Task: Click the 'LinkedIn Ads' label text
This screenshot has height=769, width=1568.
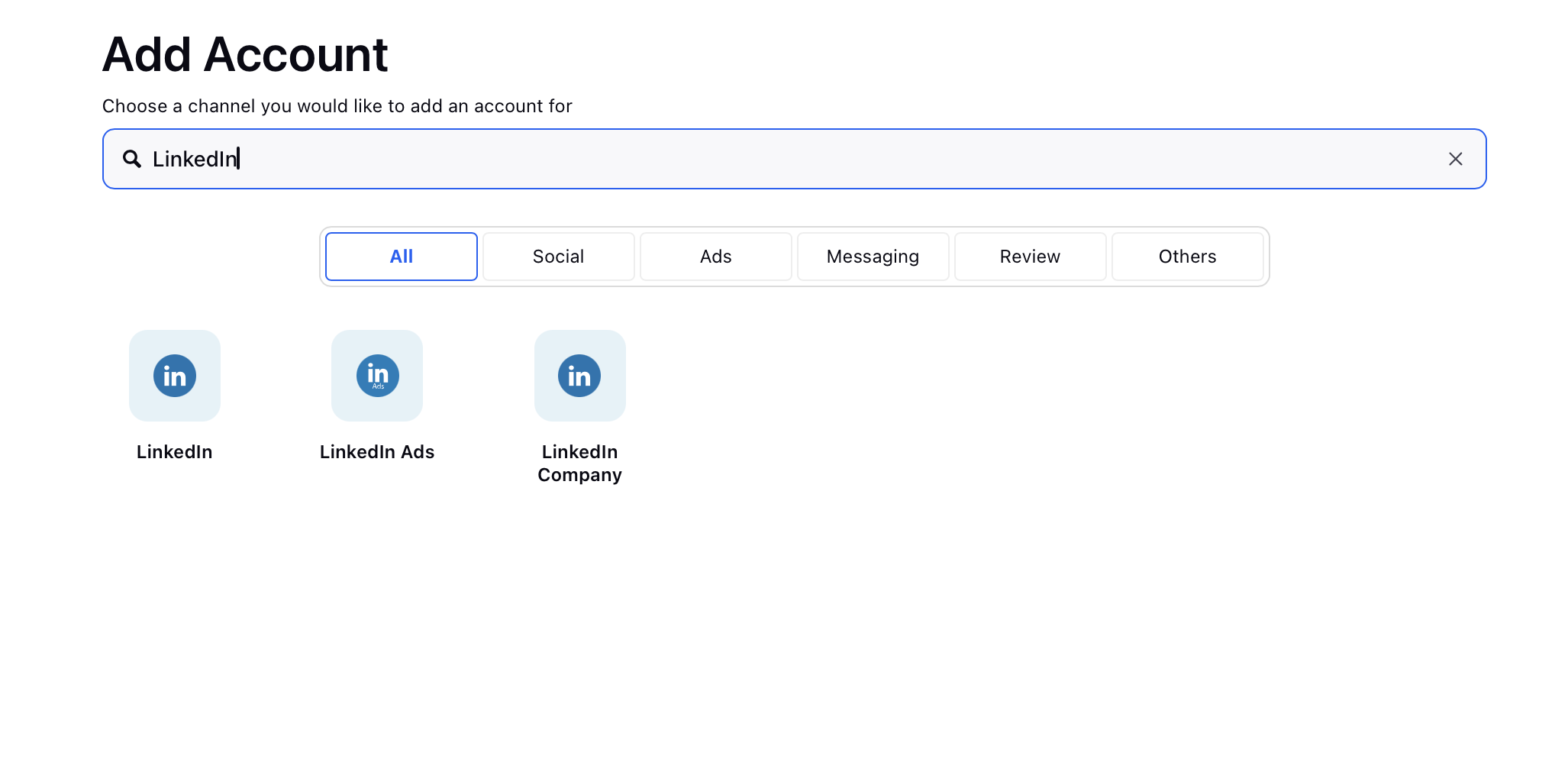Action: pos(377,452)
